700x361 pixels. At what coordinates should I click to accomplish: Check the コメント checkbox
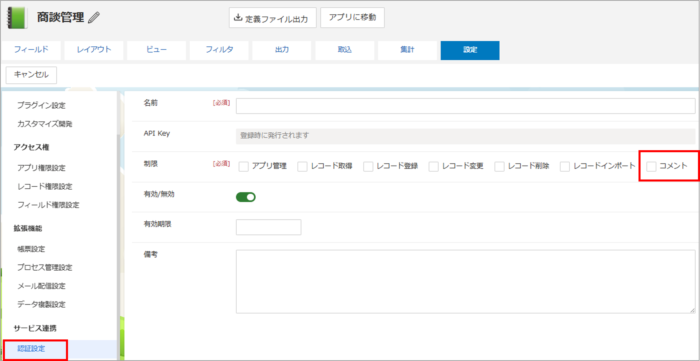click(x=652, y=166)
